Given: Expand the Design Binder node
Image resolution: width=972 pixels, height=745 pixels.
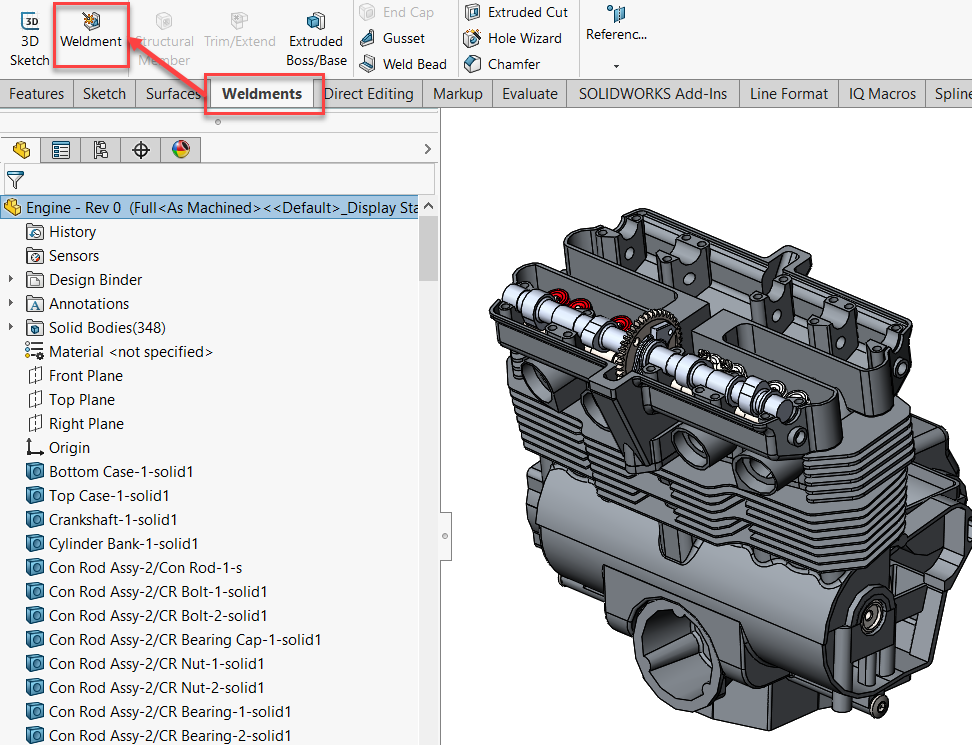Looking at the screenshot, I should 11,280.
